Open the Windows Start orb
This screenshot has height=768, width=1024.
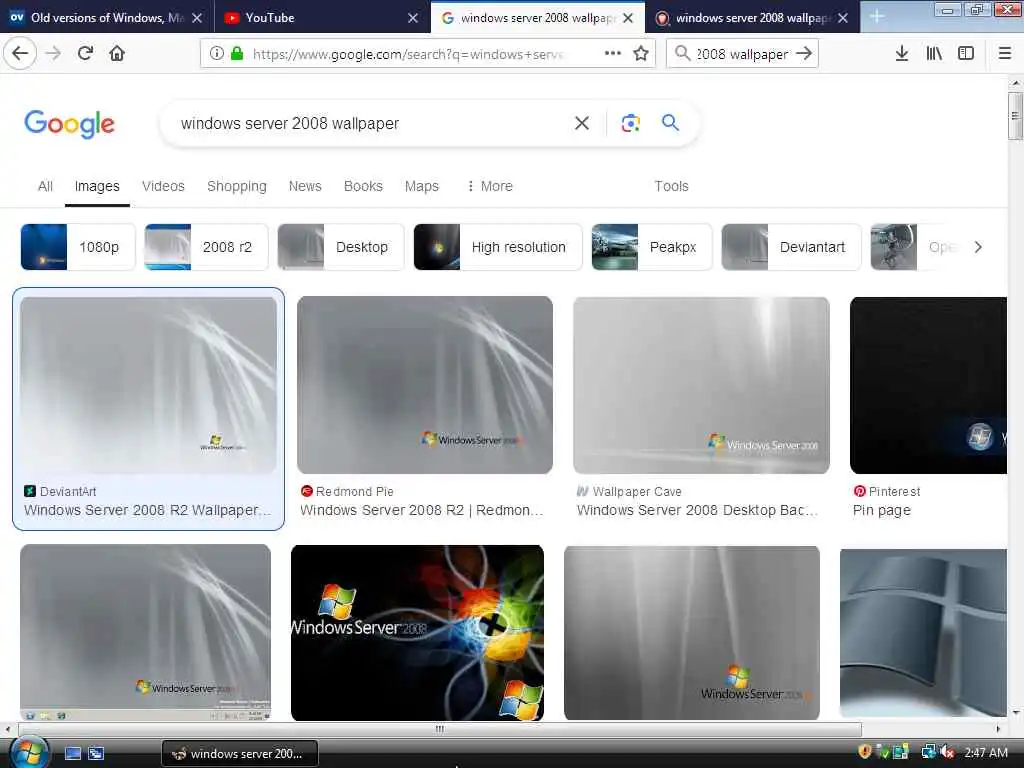28,752
